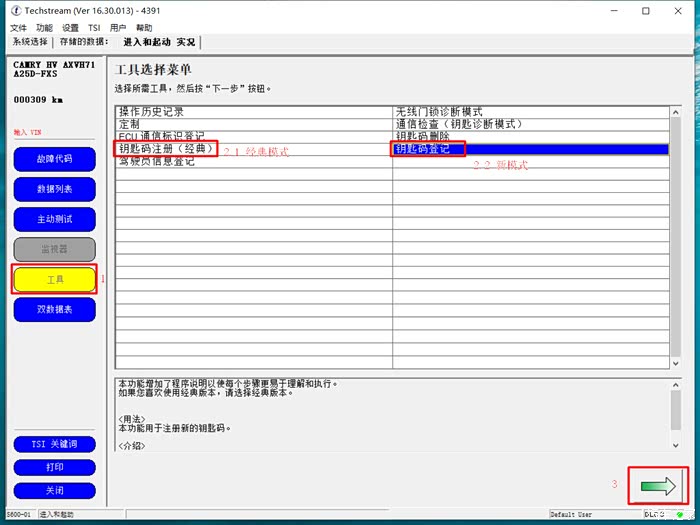The width and height of the screenshot is (700, 525).
Task: Select the 主动测试 button
Action: point(54,219)
